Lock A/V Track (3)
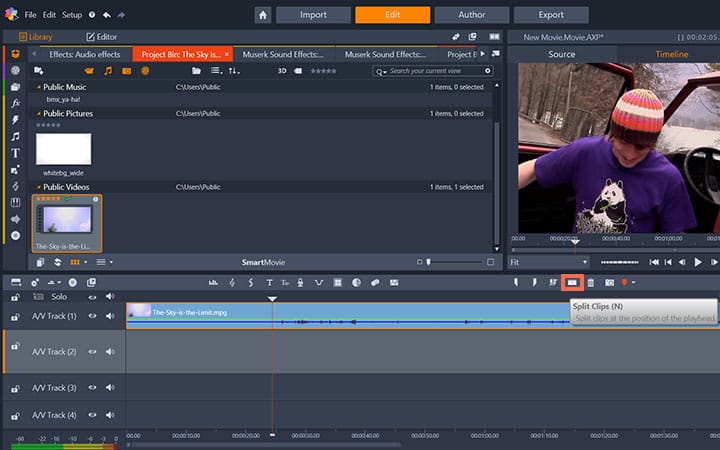Image resolution: width=720 pixels, height=450 pixels. (15, 388)
